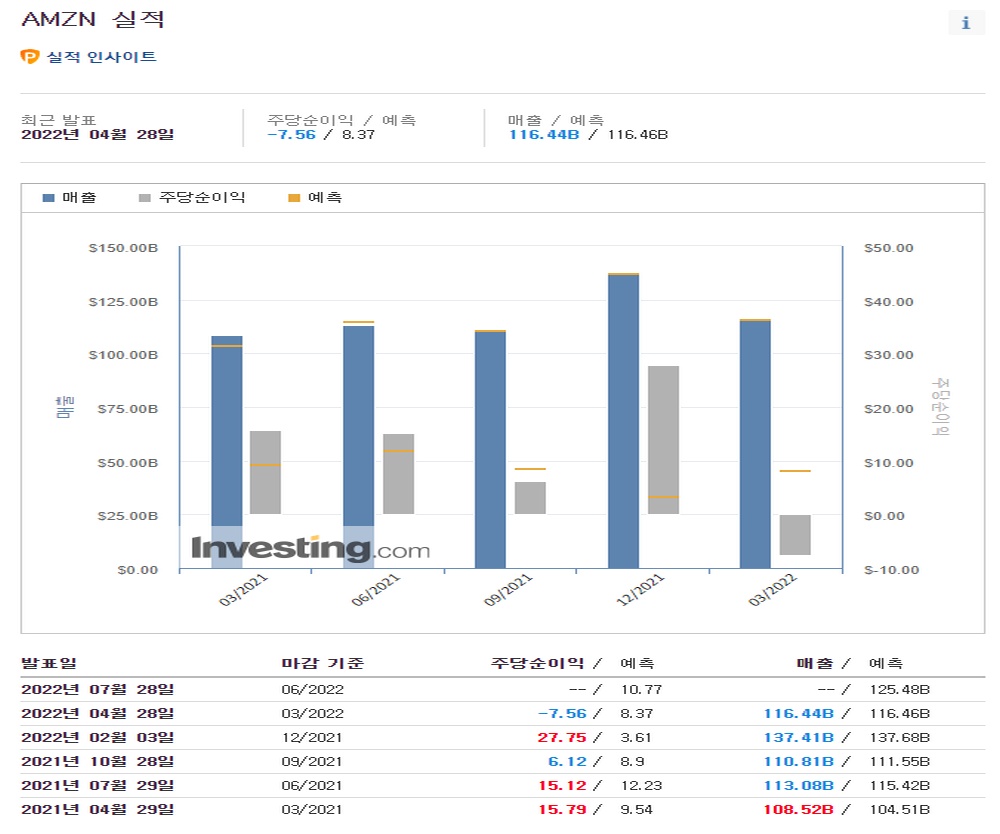Click the 03/2022 x-axis label
1000x834 pixels.
[772, 590]
